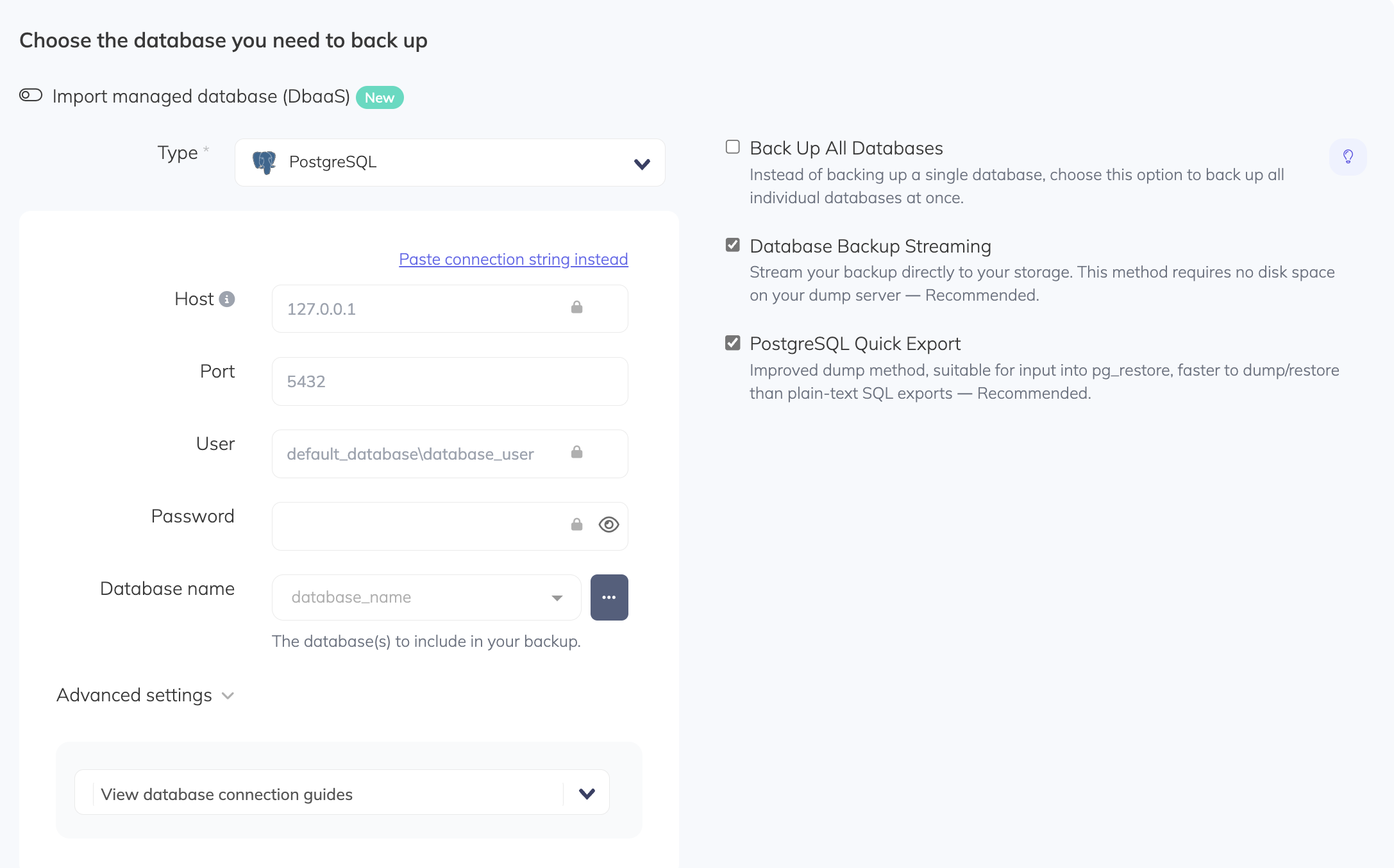Click the lightbulb tips icon
This screenshot has height=868, width=1394.
tap(1348, 156)
